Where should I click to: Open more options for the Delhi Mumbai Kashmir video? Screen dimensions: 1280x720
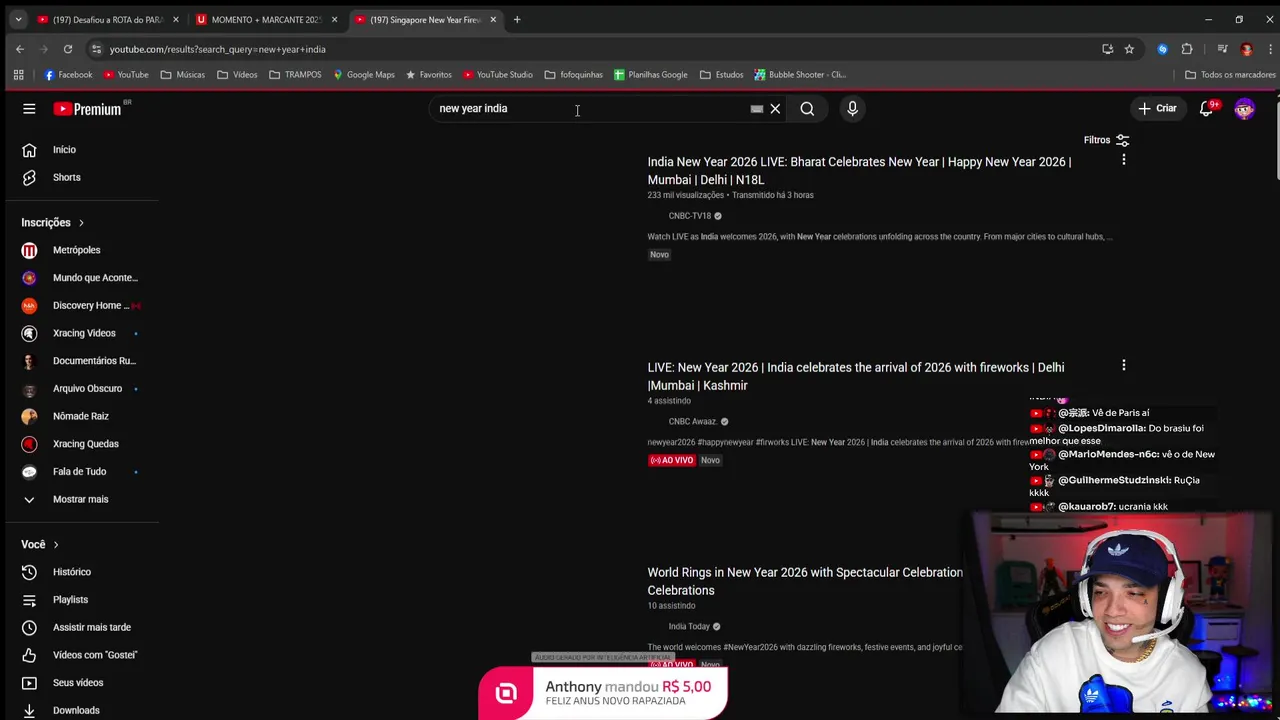(x=1123, y=366)
